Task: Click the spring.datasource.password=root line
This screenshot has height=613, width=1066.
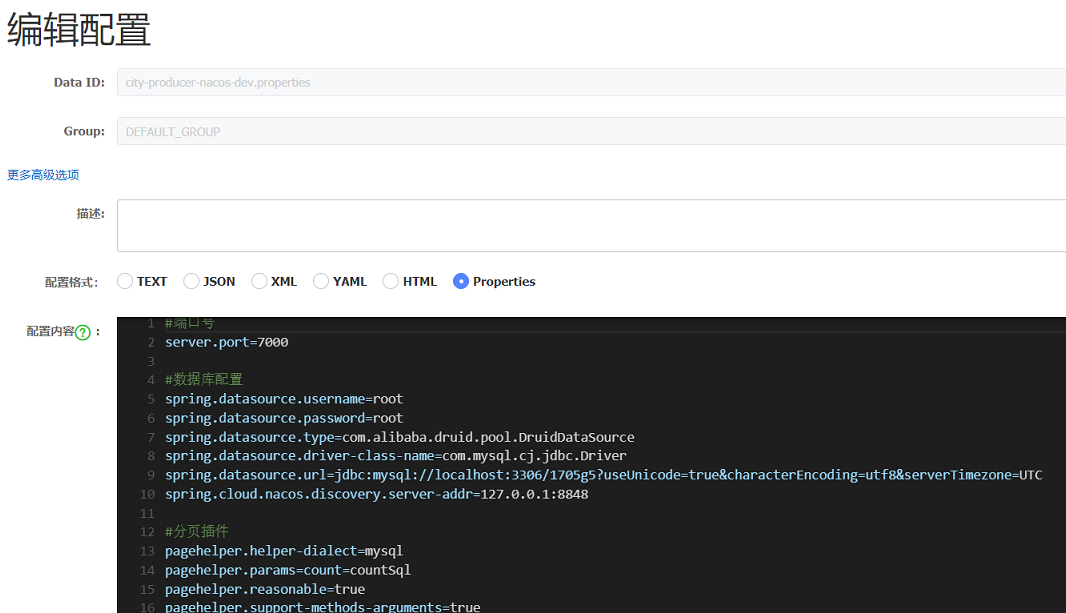Action: click(x=283, y=418)
